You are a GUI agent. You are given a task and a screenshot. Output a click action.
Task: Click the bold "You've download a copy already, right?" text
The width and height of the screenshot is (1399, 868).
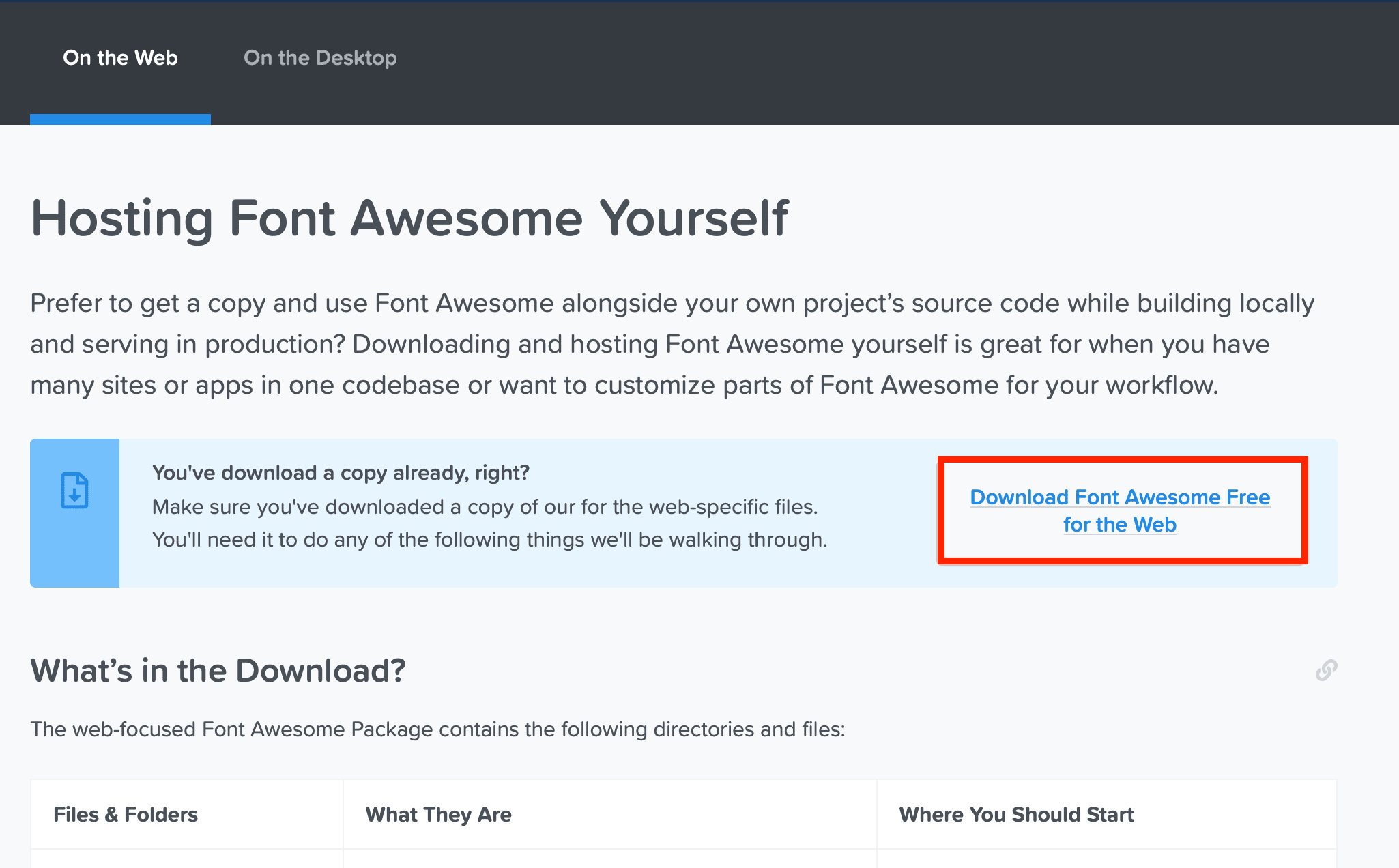pos(341,472)
